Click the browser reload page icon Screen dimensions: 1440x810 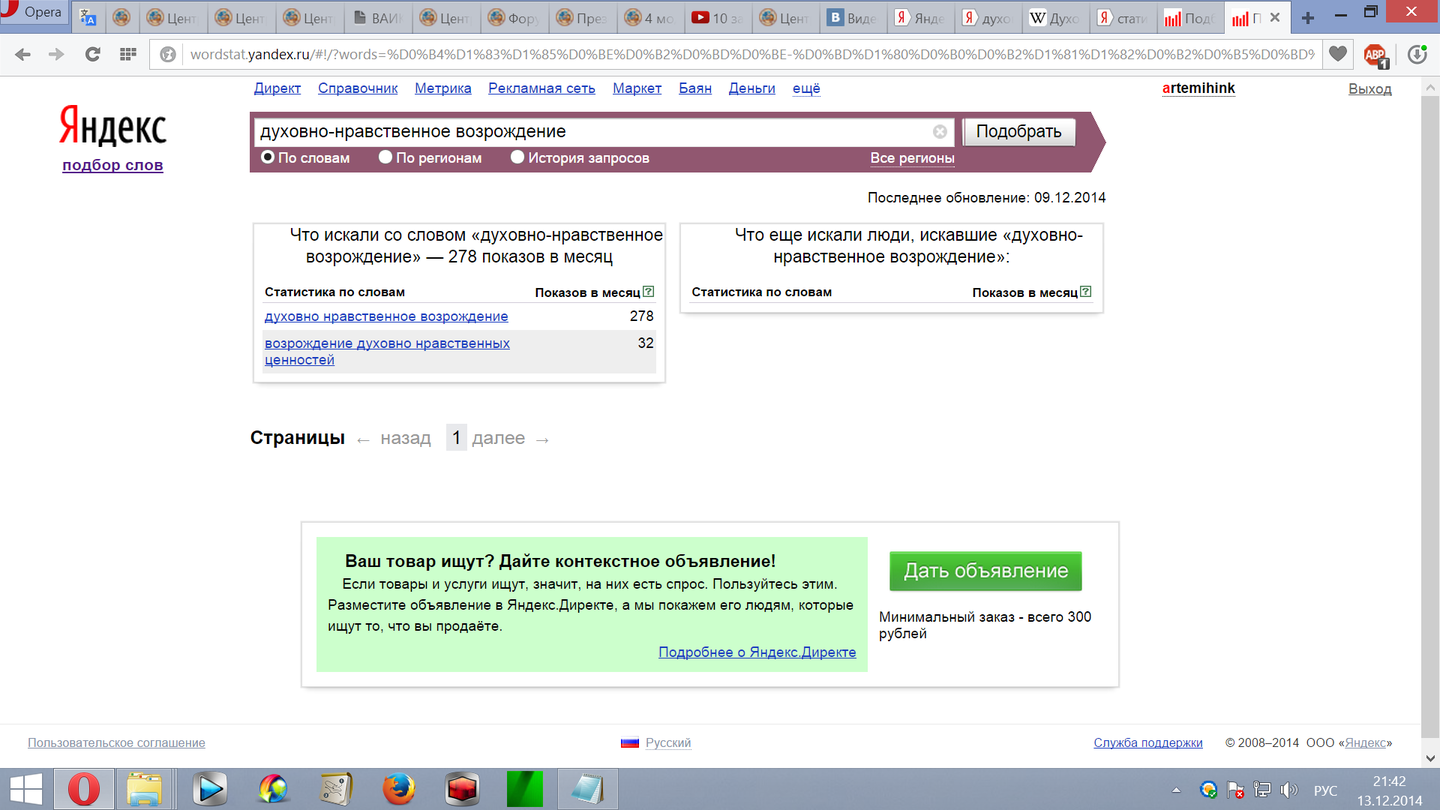[92, 55]
